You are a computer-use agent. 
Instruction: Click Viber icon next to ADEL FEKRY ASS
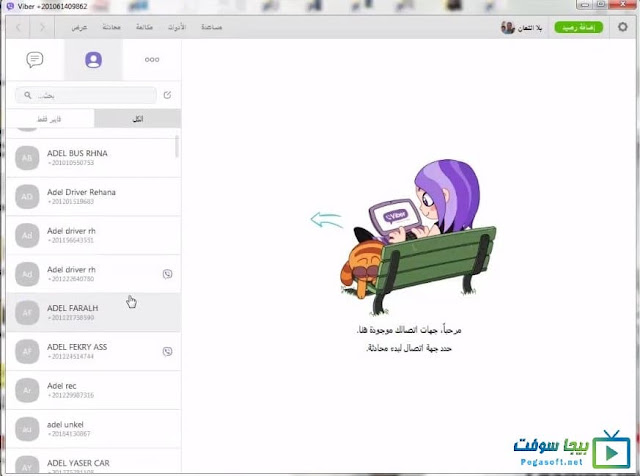click(167, 351)
